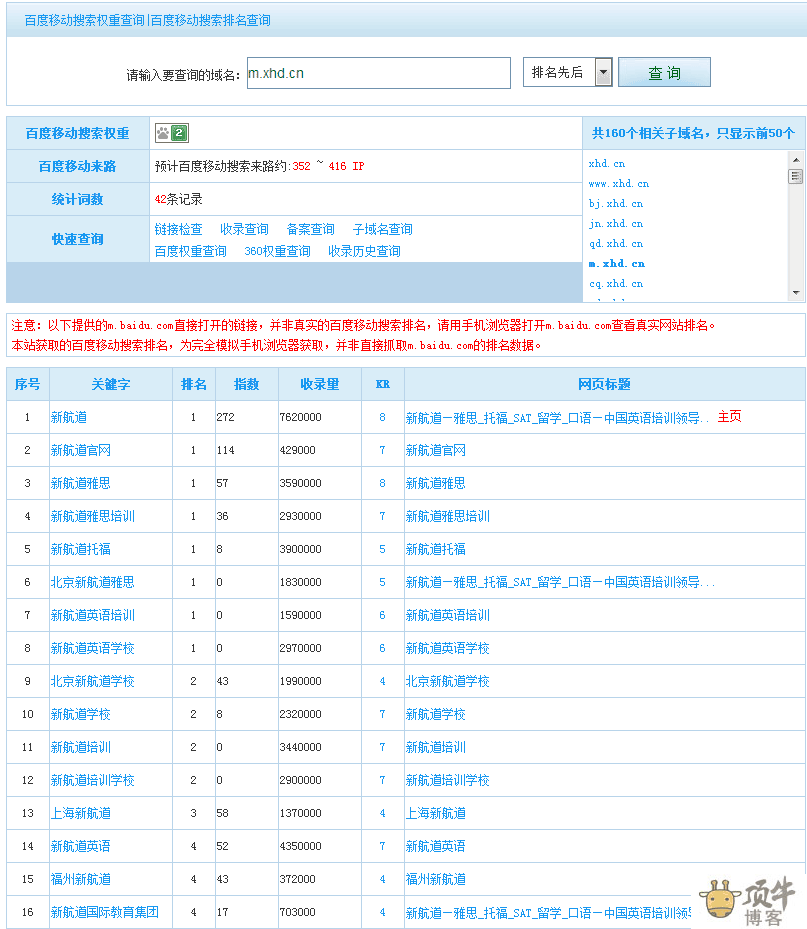
Task: Click the 备案查询 quick query link
Action: click(310, 229)
